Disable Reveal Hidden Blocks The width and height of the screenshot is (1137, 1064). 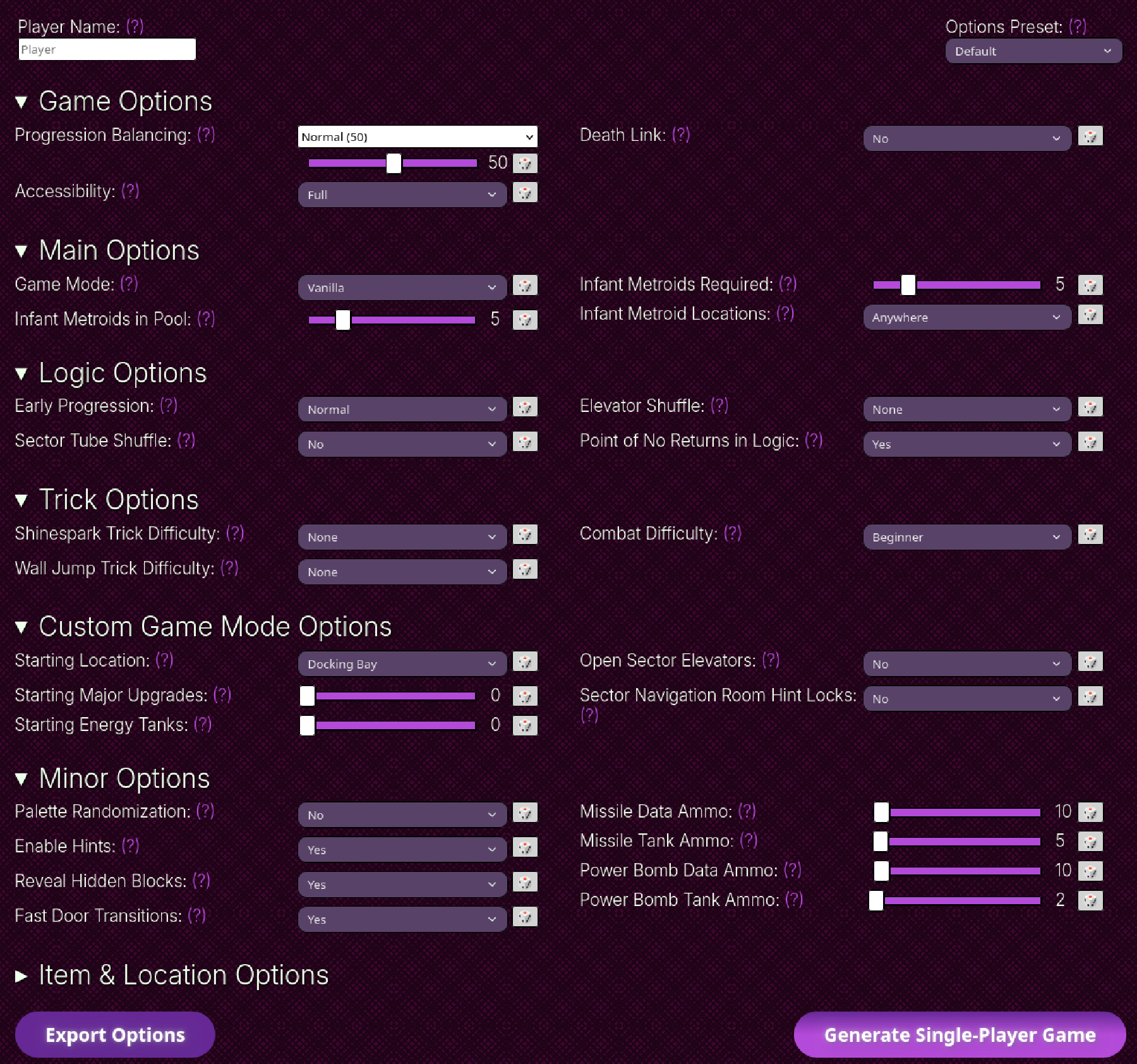[402, 884]
